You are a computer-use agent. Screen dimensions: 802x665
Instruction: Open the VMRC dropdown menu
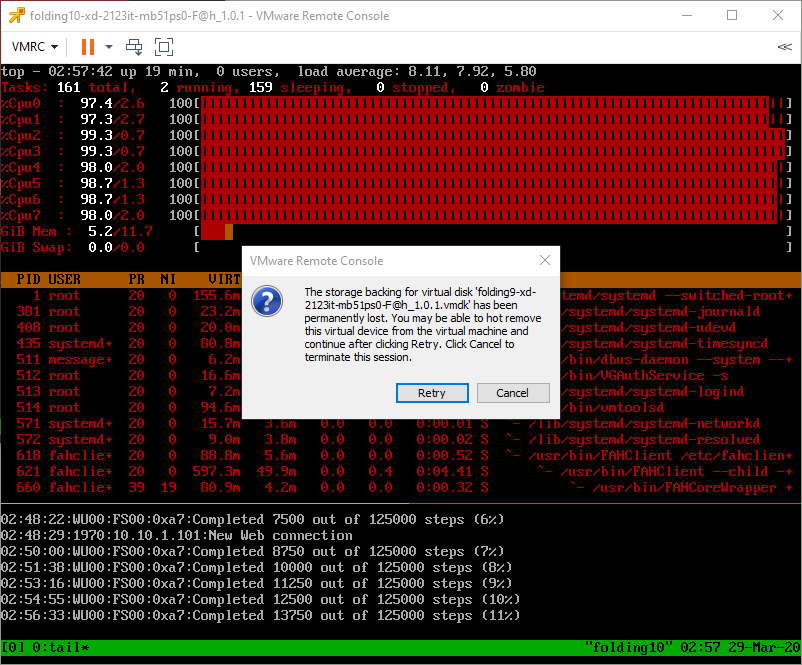[35, 47]
